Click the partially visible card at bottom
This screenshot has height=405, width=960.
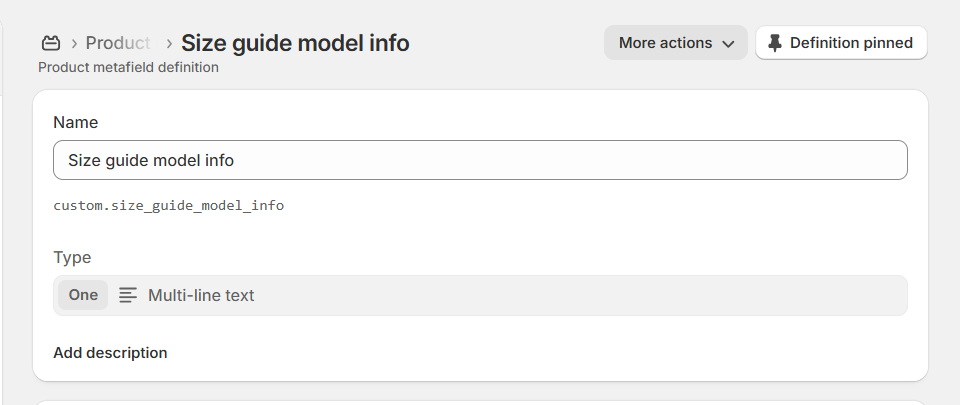coord(480,402)
